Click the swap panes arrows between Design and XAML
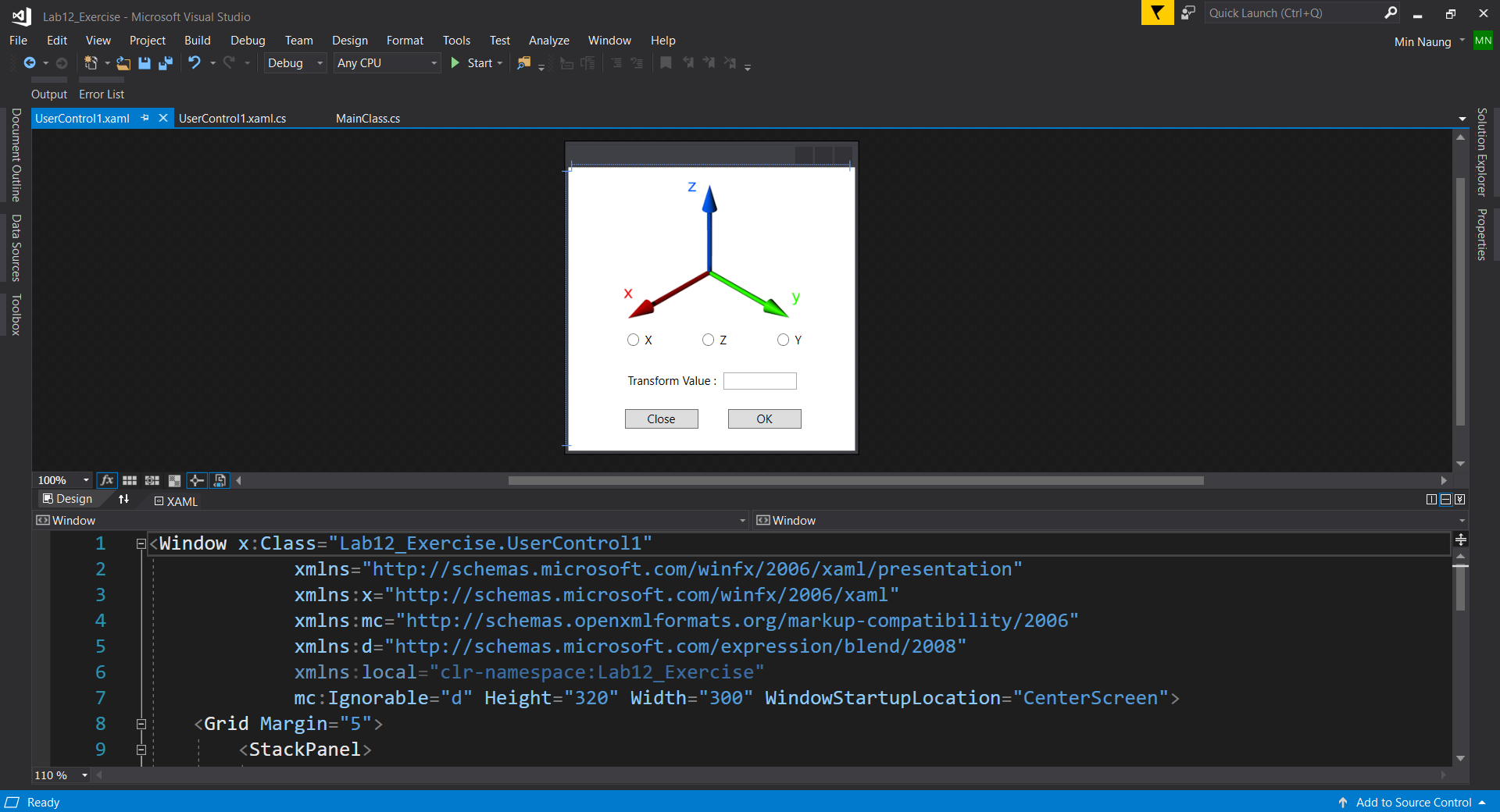This screenshot has width=1500, height=812. click(x=124, y=500)
